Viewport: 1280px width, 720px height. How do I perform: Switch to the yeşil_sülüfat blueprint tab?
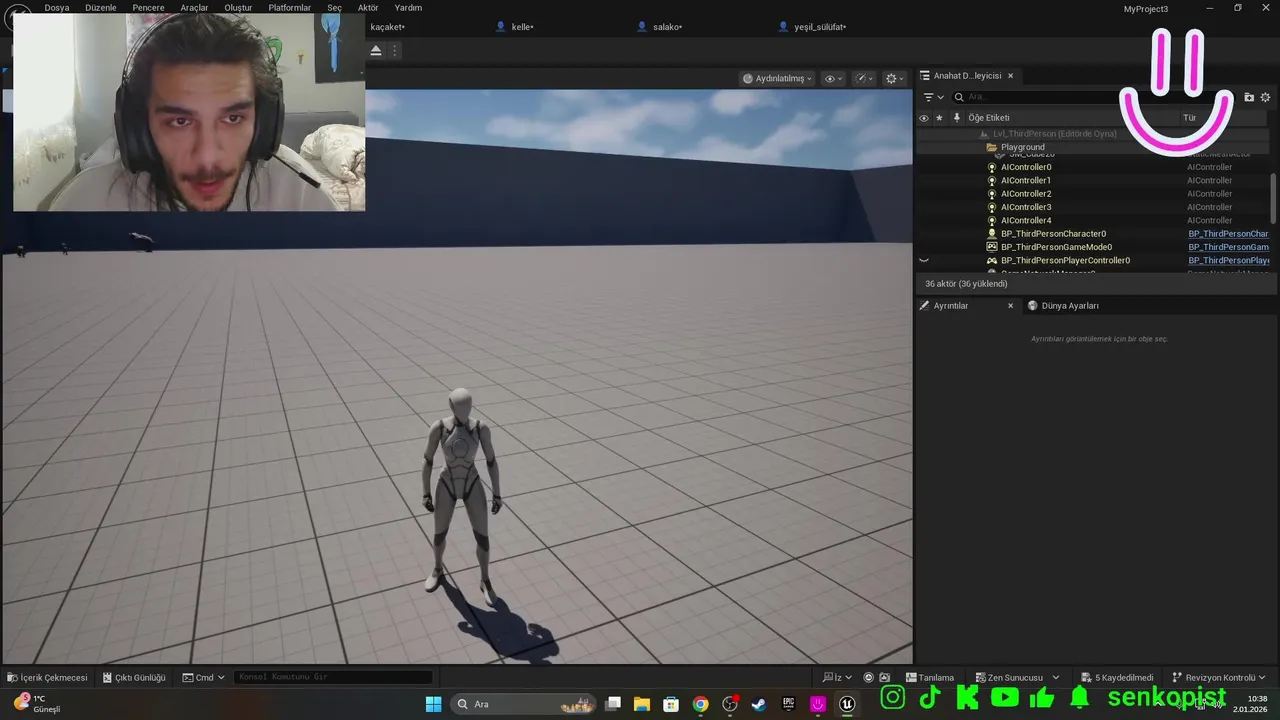pyautogui.click(x=819, y=27)
